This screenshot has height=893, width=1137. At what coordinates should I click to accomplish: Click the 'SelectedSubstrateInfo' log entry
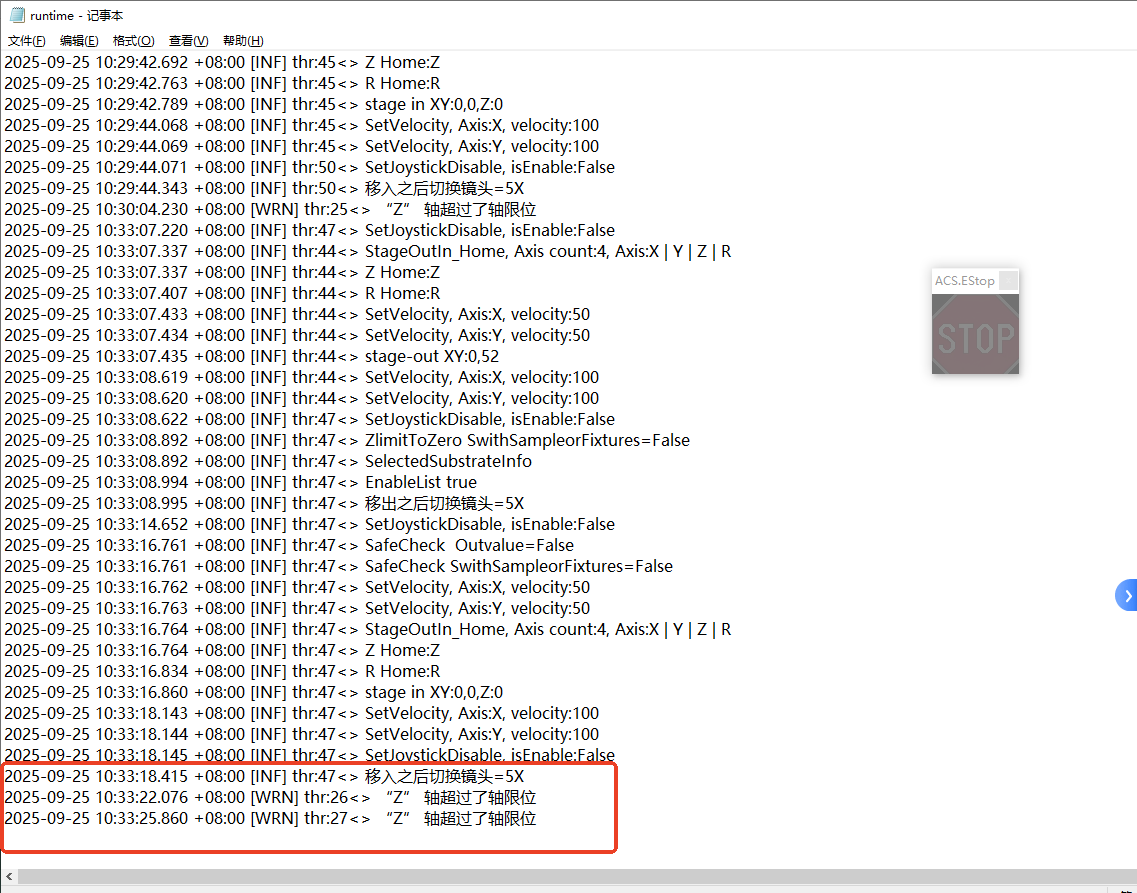pos(448,462)
